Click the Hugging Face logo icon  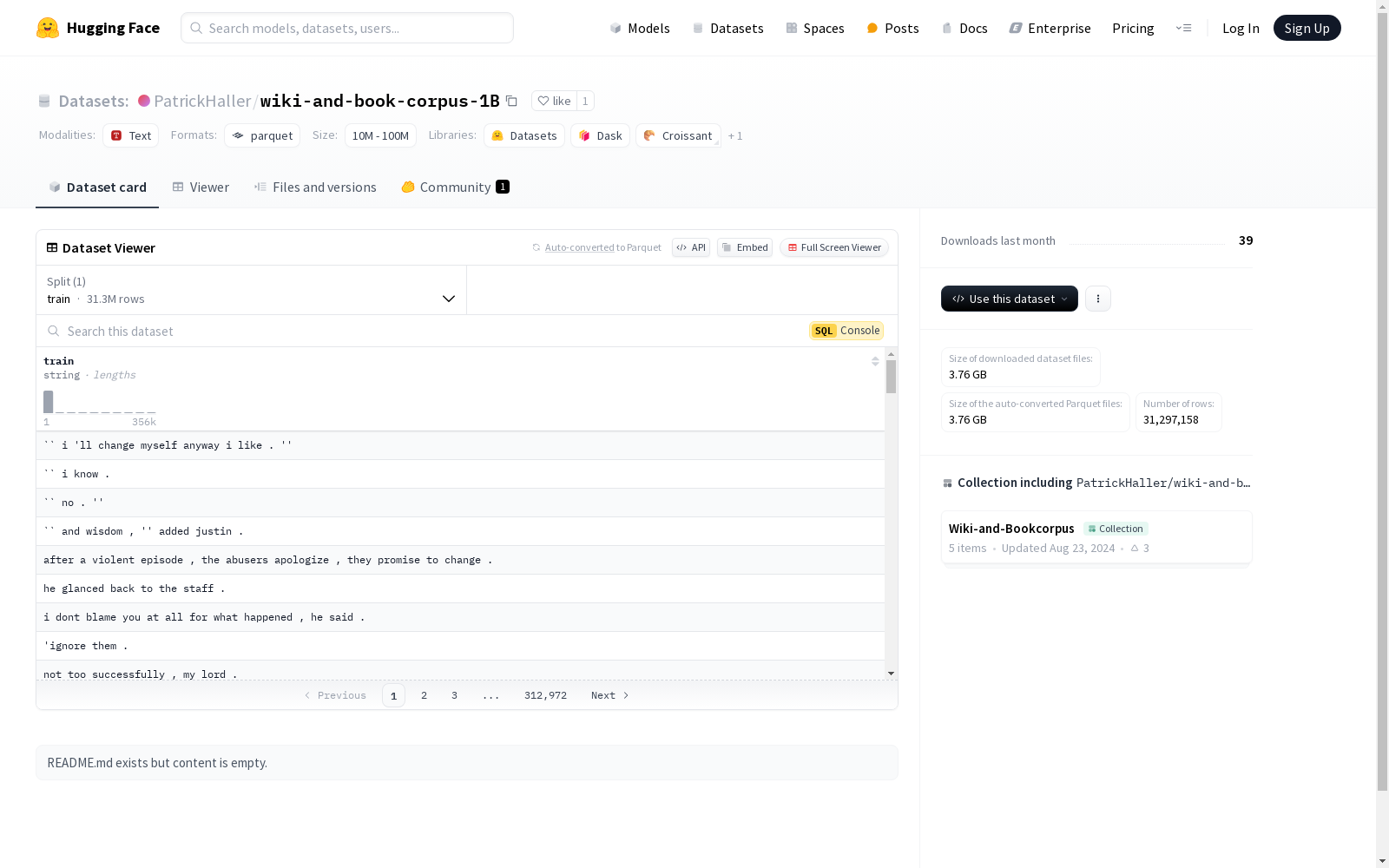pos(48,28)
